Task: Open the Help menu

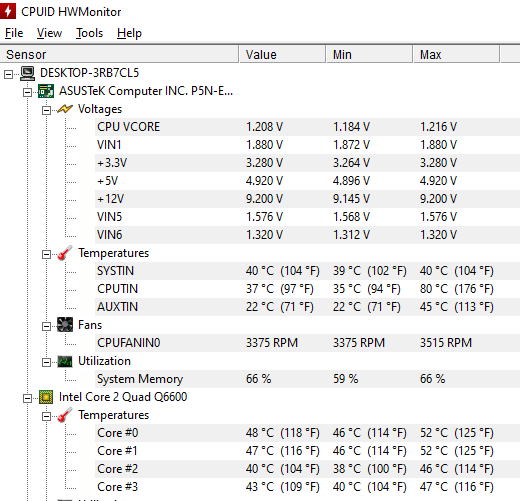Action: tap(129, 33)
